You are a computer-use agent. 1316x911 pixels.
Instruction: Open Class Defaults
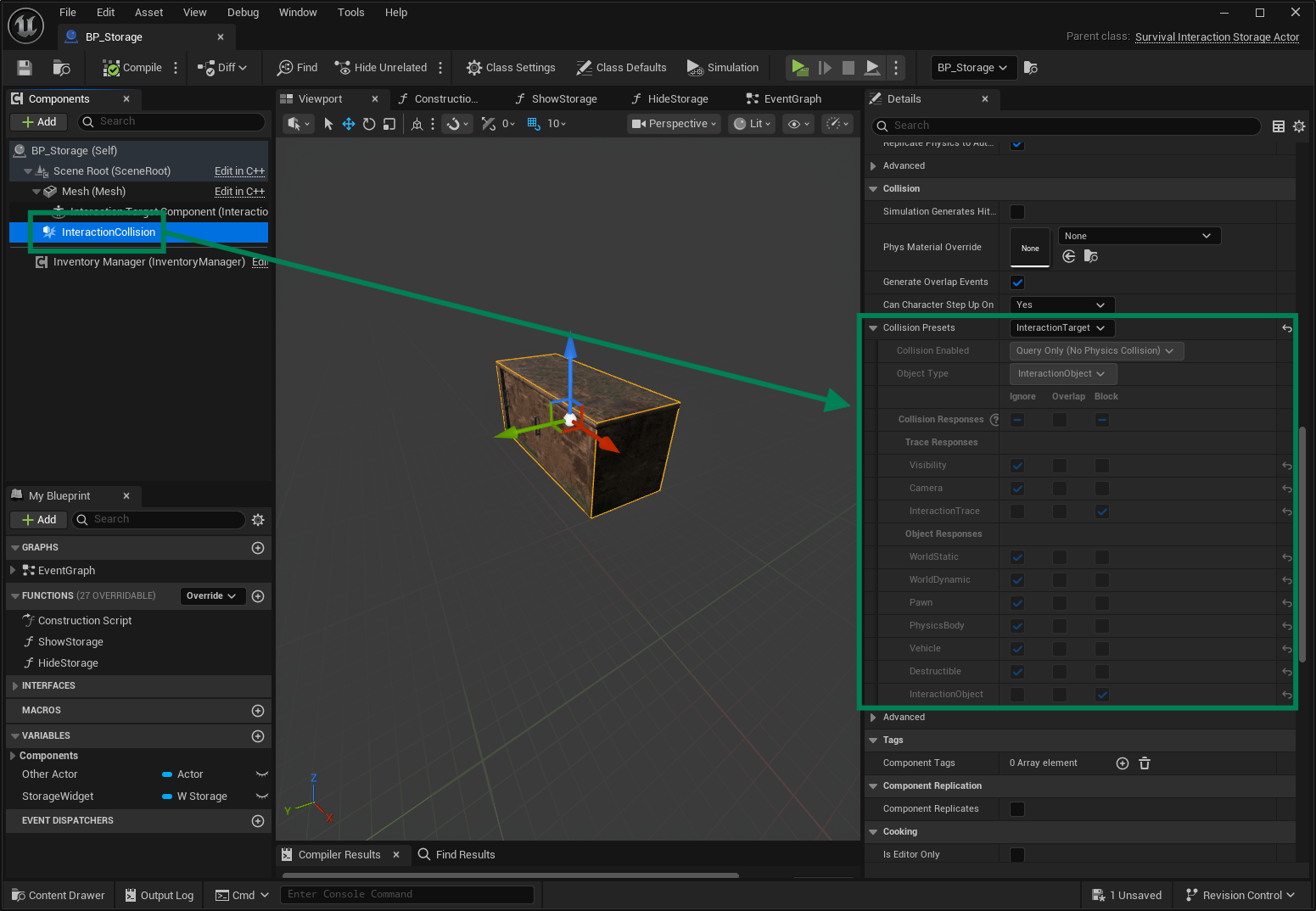tap(621, 67)
